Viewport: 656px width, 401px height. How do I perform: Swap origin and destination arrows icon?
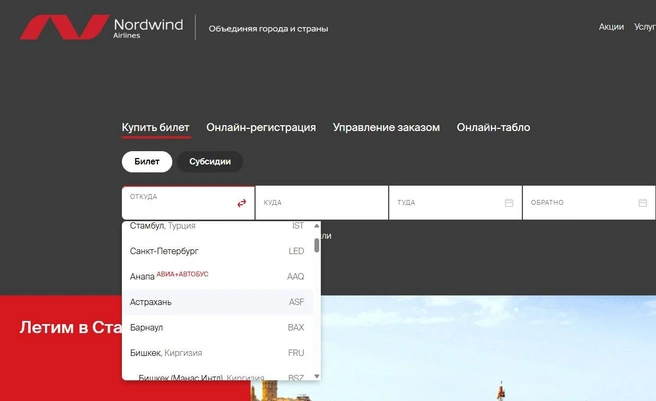(x=242, y=203)
